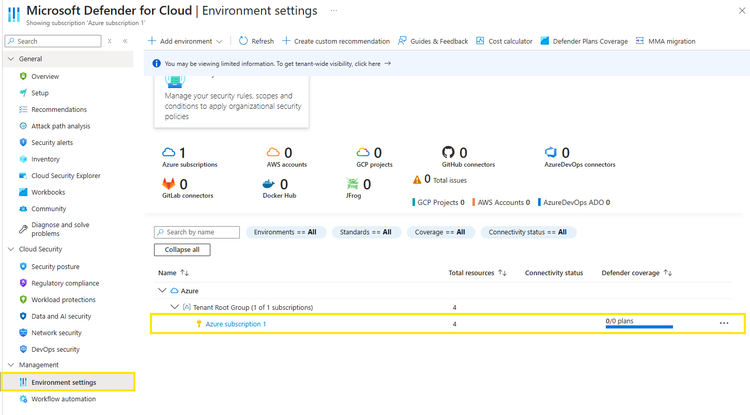Viewport: 750px width, 415px height.
Task: Open Defender Plans Coverage
Action: (x=584, y=41)
